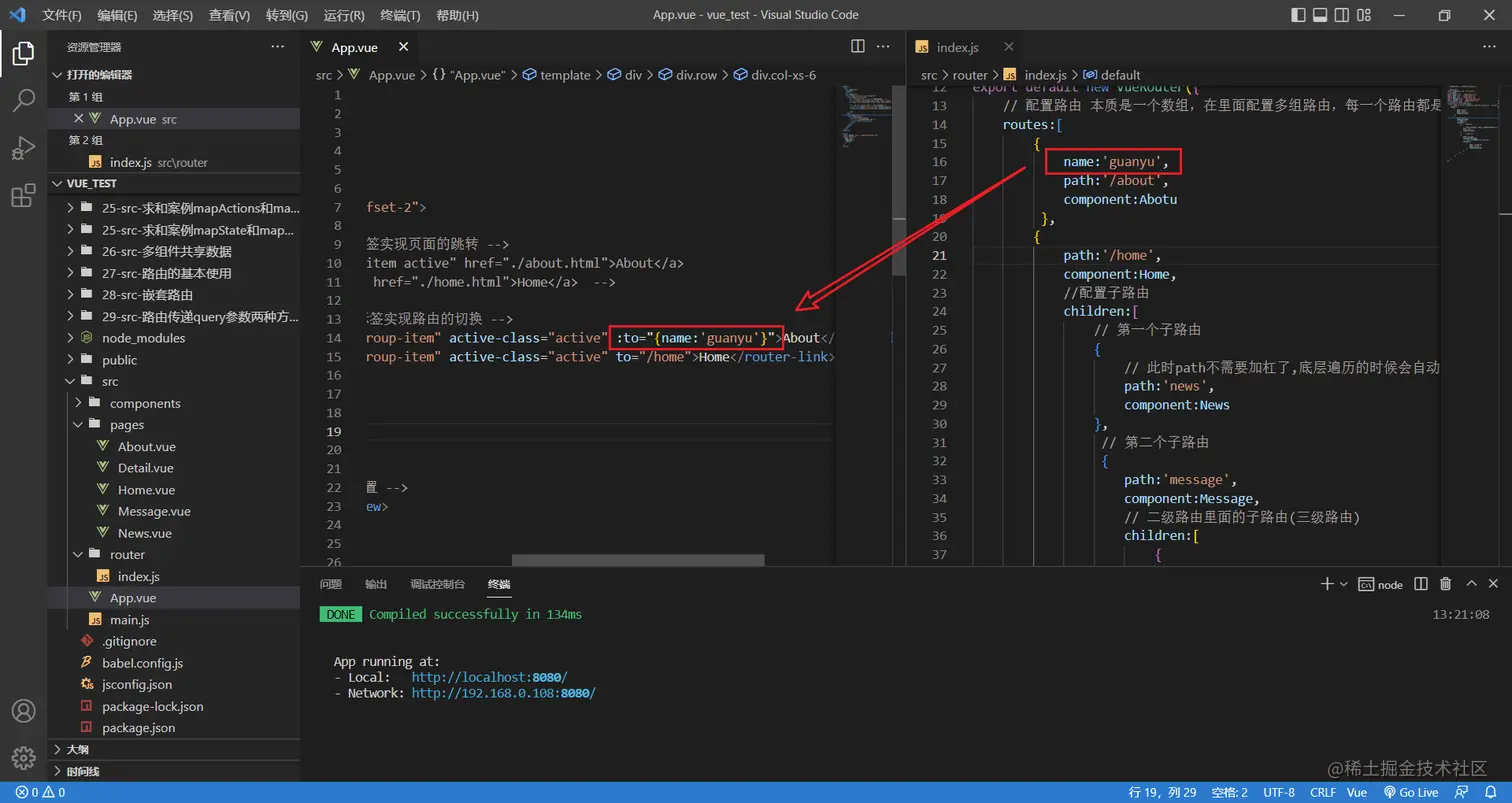Open the 运行(R) menu
The width and height of the screenshot is (1512, 803).
[x=344, y=15]
